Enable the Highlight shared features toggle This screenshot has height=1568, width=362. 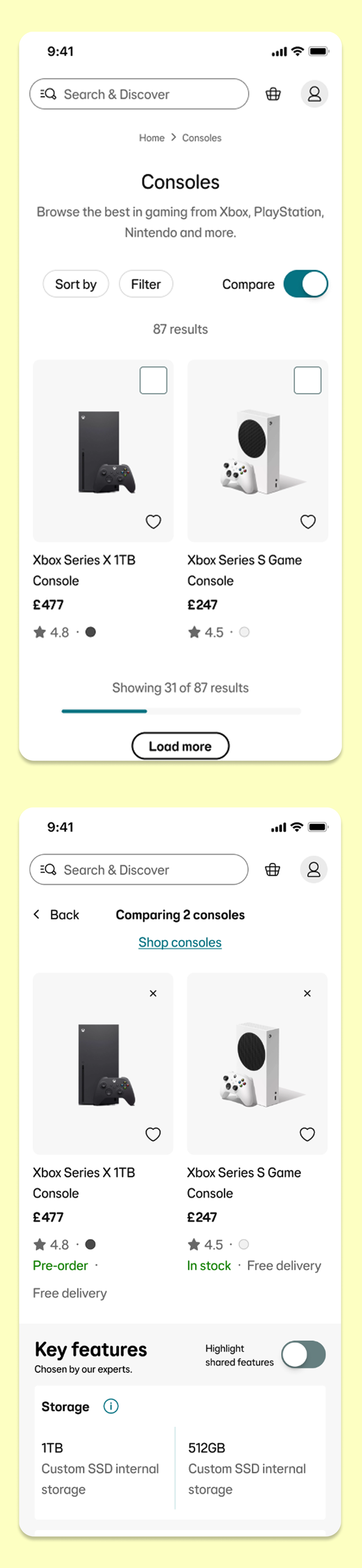(x=304, y=1354)
